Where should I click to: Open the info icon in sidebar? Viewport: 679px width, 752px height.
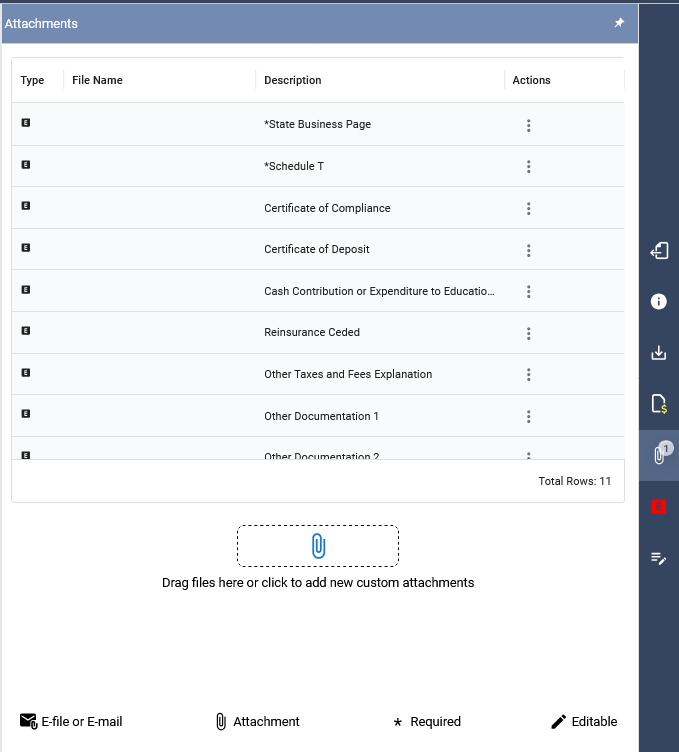(x=658, y=301)
